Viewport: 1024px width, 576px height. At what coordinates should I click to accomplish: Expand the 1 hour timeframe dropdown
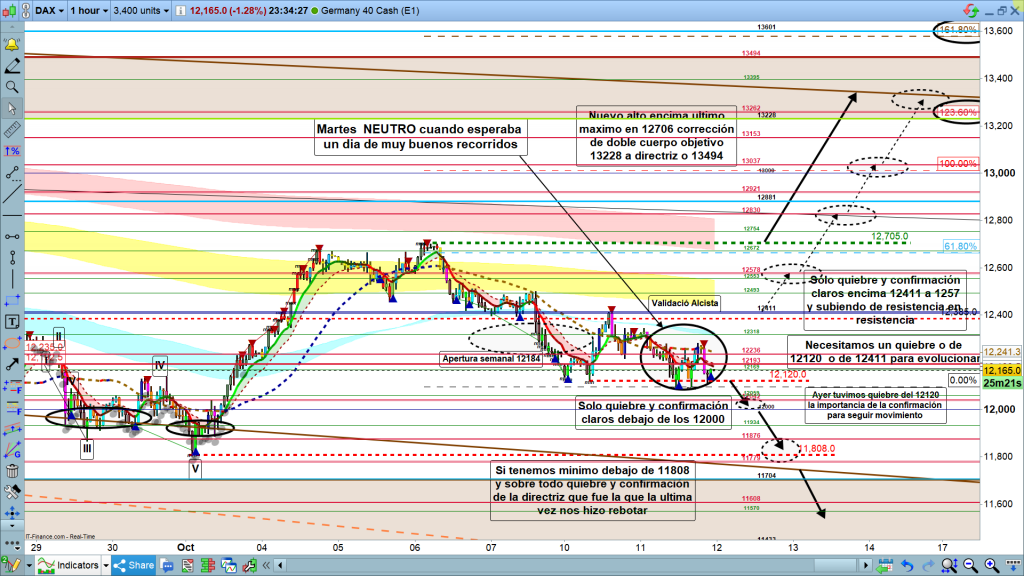click(88, 11)
